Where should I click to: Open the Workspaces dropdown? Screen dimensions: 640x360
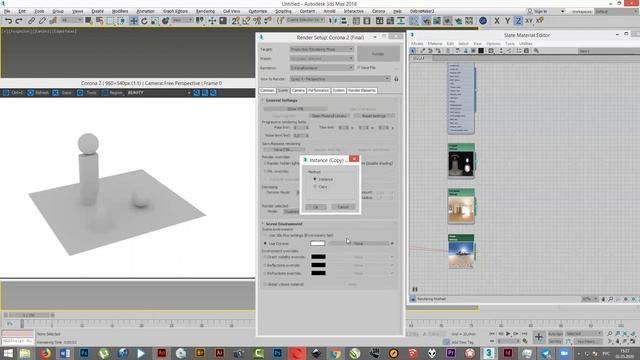[616, 11]
